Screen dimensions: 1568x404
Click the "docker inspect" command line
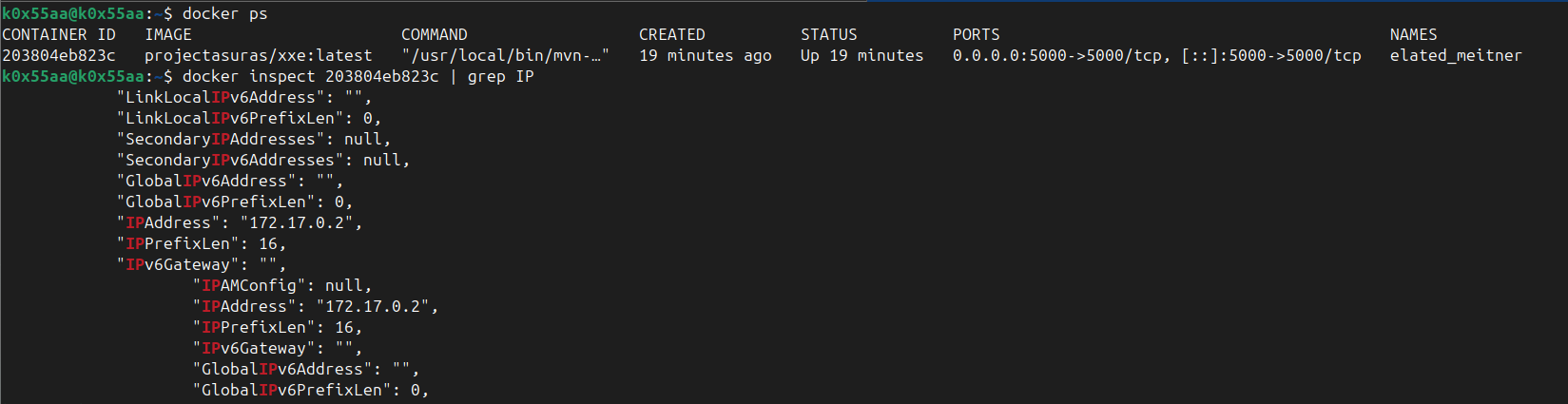click(358, 76)
